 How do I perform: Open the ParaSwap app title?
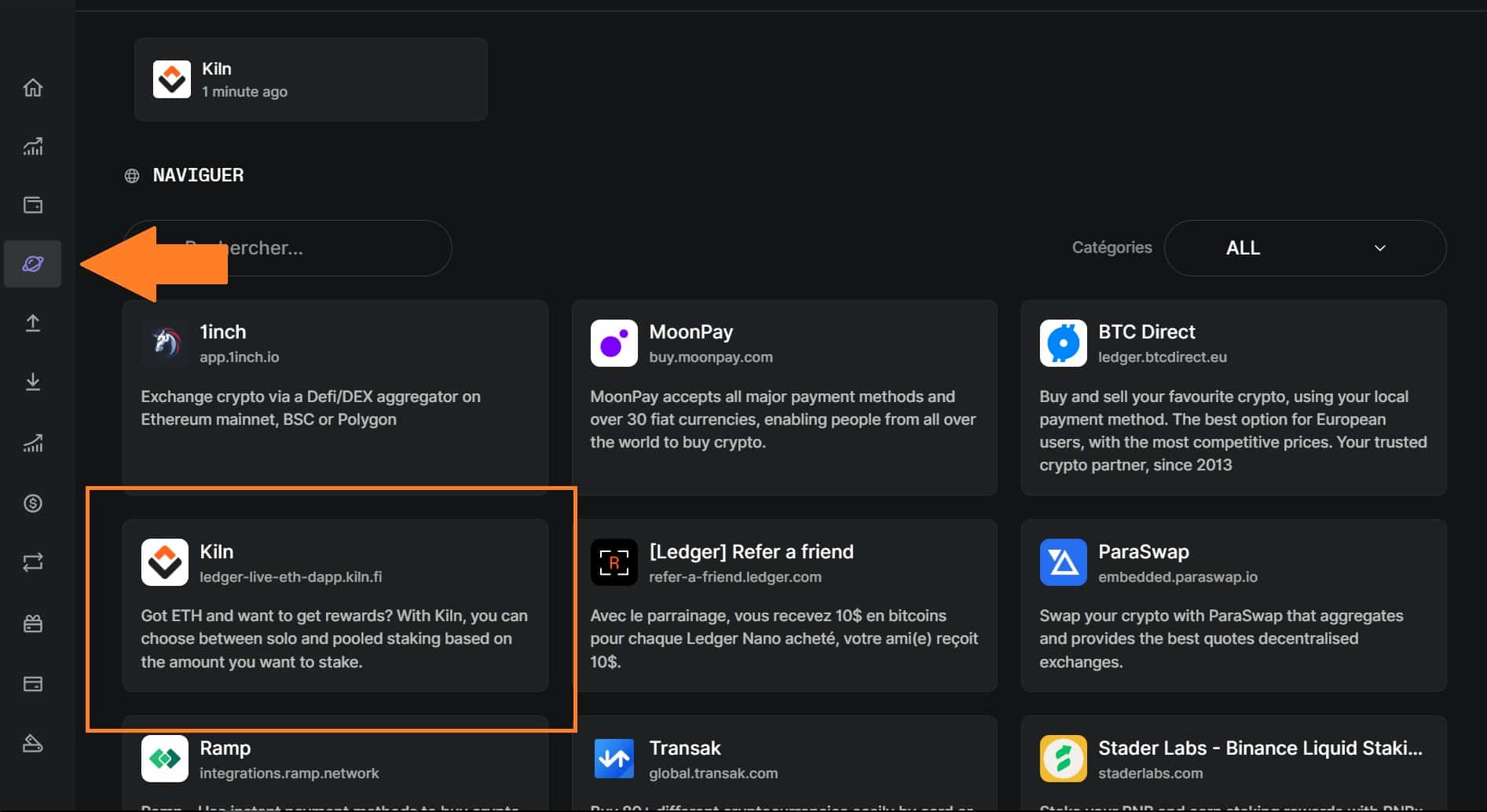pos(1144,551)
